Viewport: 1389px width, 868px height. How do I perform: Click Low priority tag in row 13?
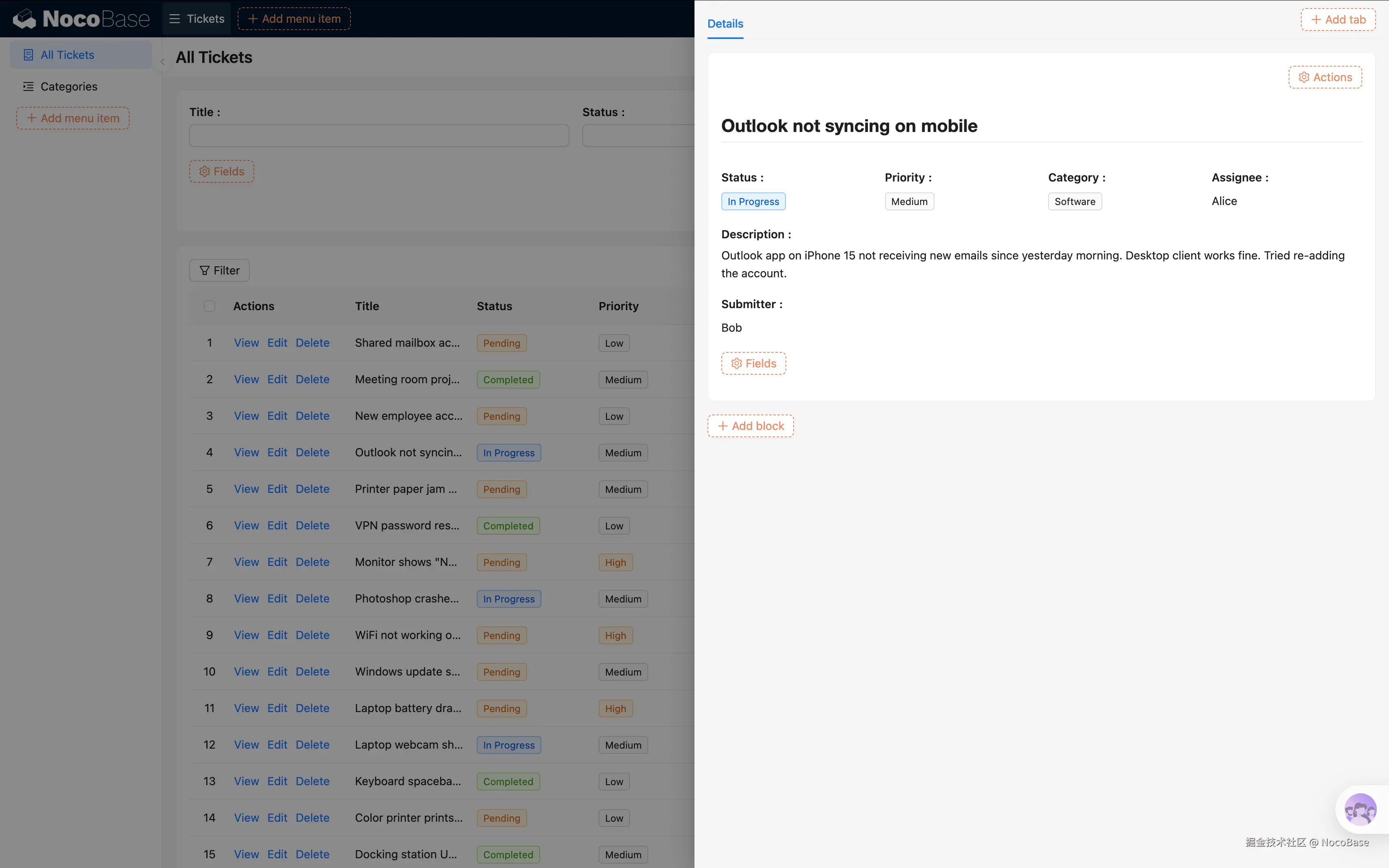click(614, 782)
